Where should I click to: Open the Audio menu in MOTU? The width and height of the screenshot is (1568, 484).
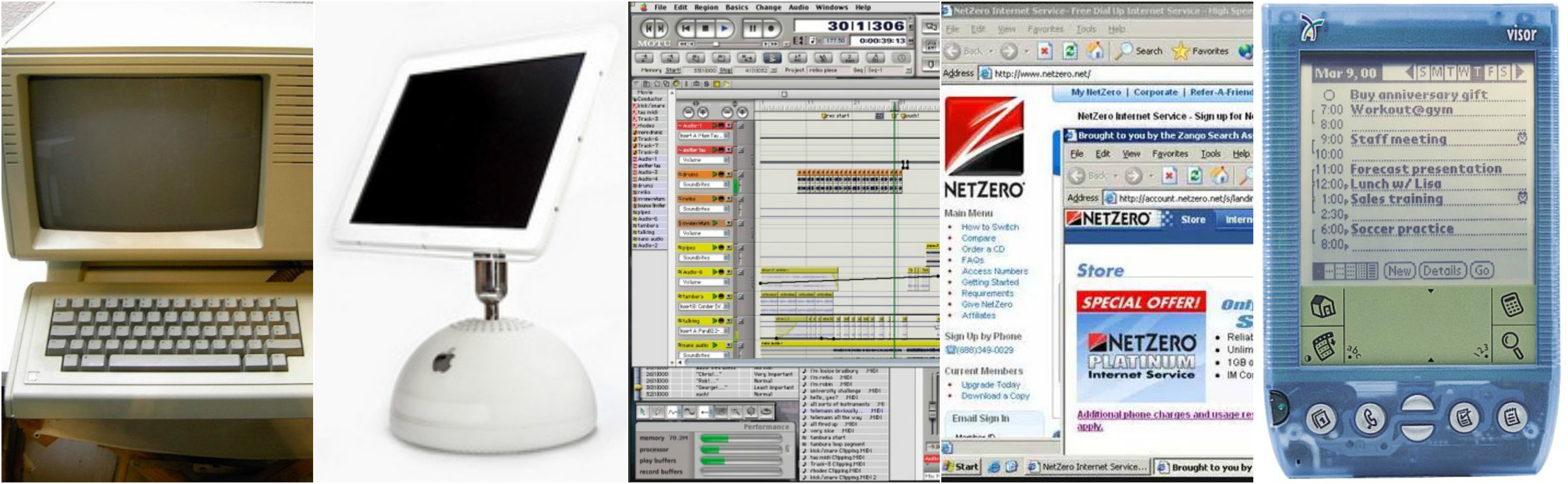coord(799,7)
